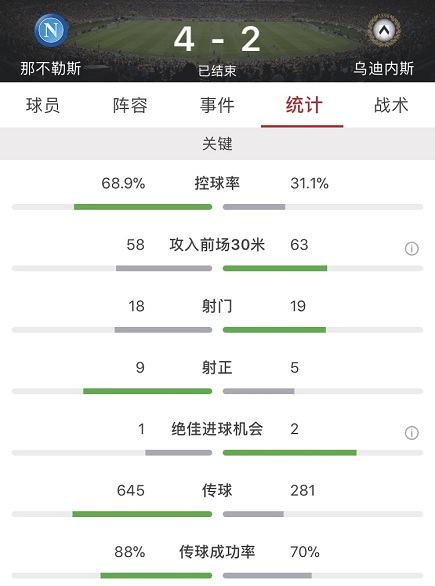
Task: Click Napoli's green 传球 passes bar
Action: [142, 514]
